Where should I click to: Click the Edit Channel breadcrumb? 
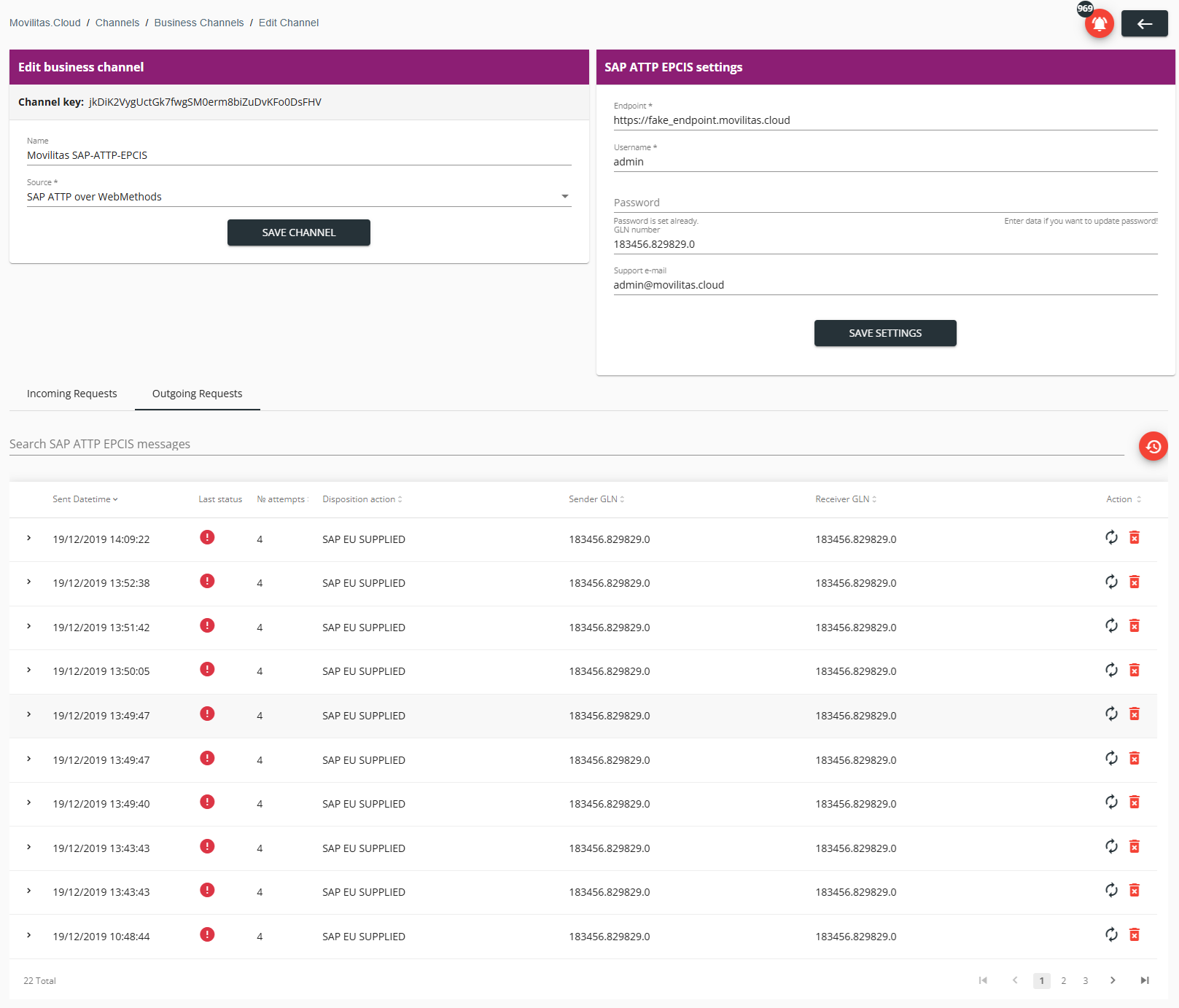pos(289,23)
